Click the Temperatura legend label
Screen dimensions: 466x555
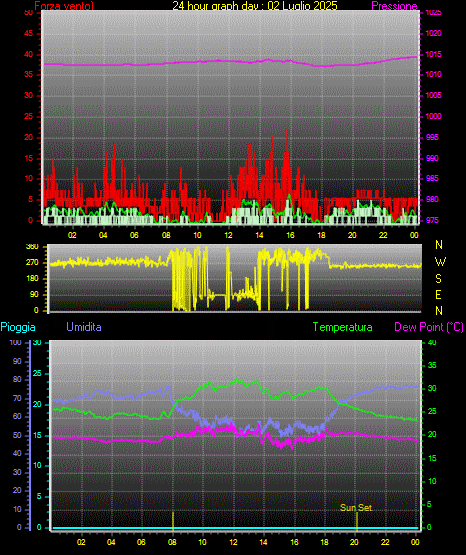pos(343,327)
